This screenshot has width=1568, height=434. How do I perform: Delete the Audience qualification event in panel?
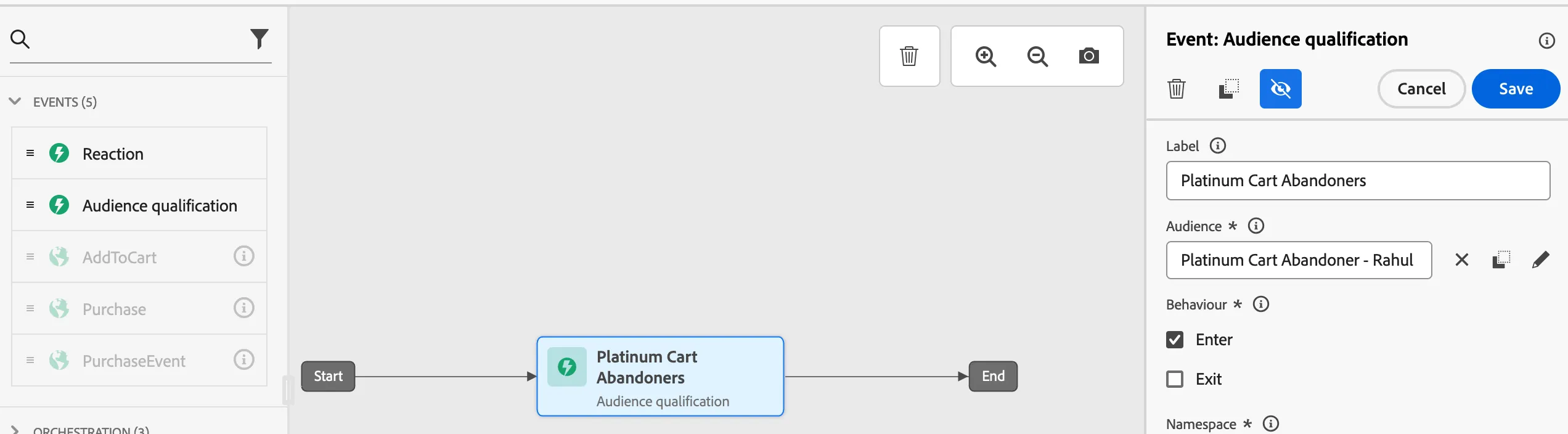[1177, 89]
